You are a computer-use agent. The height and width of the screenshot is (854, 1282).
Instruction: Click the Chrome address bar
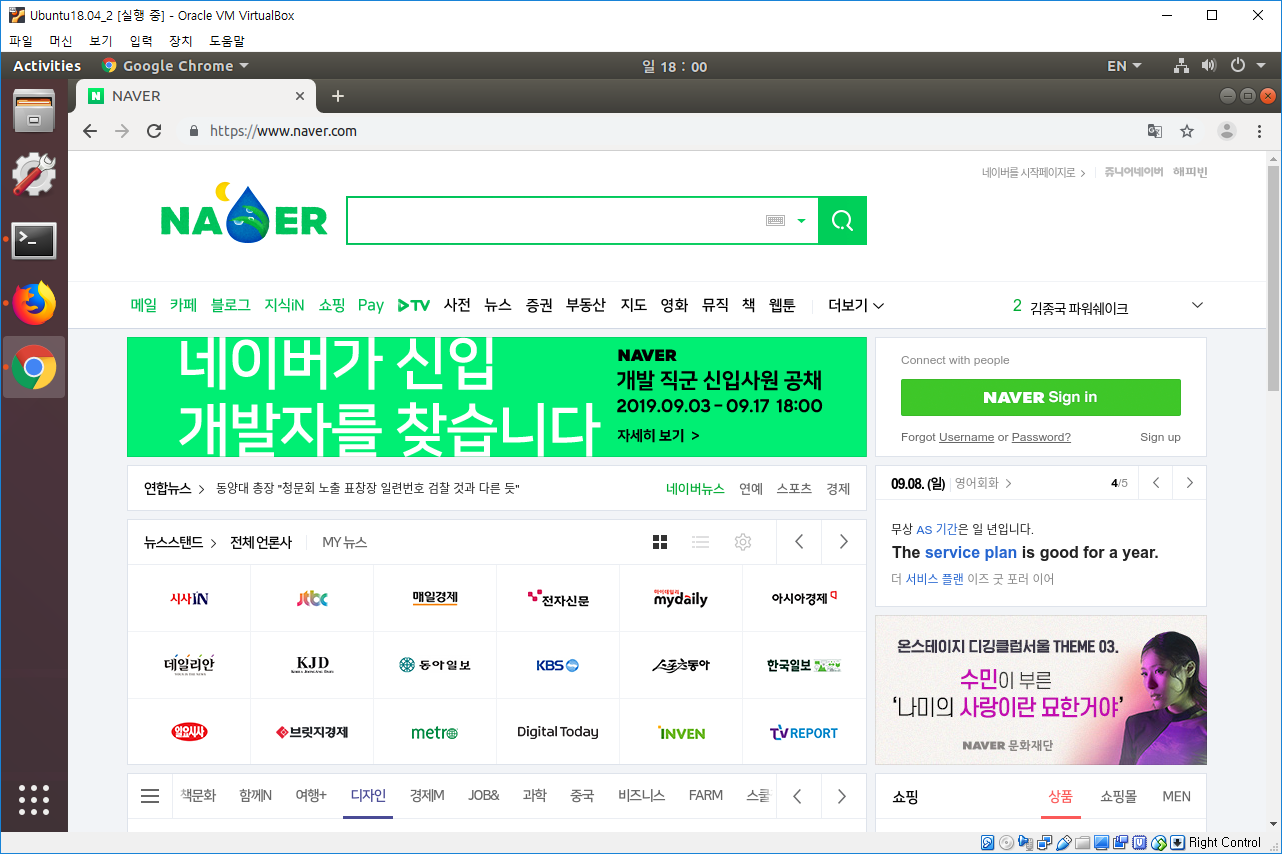pos(660,131)
